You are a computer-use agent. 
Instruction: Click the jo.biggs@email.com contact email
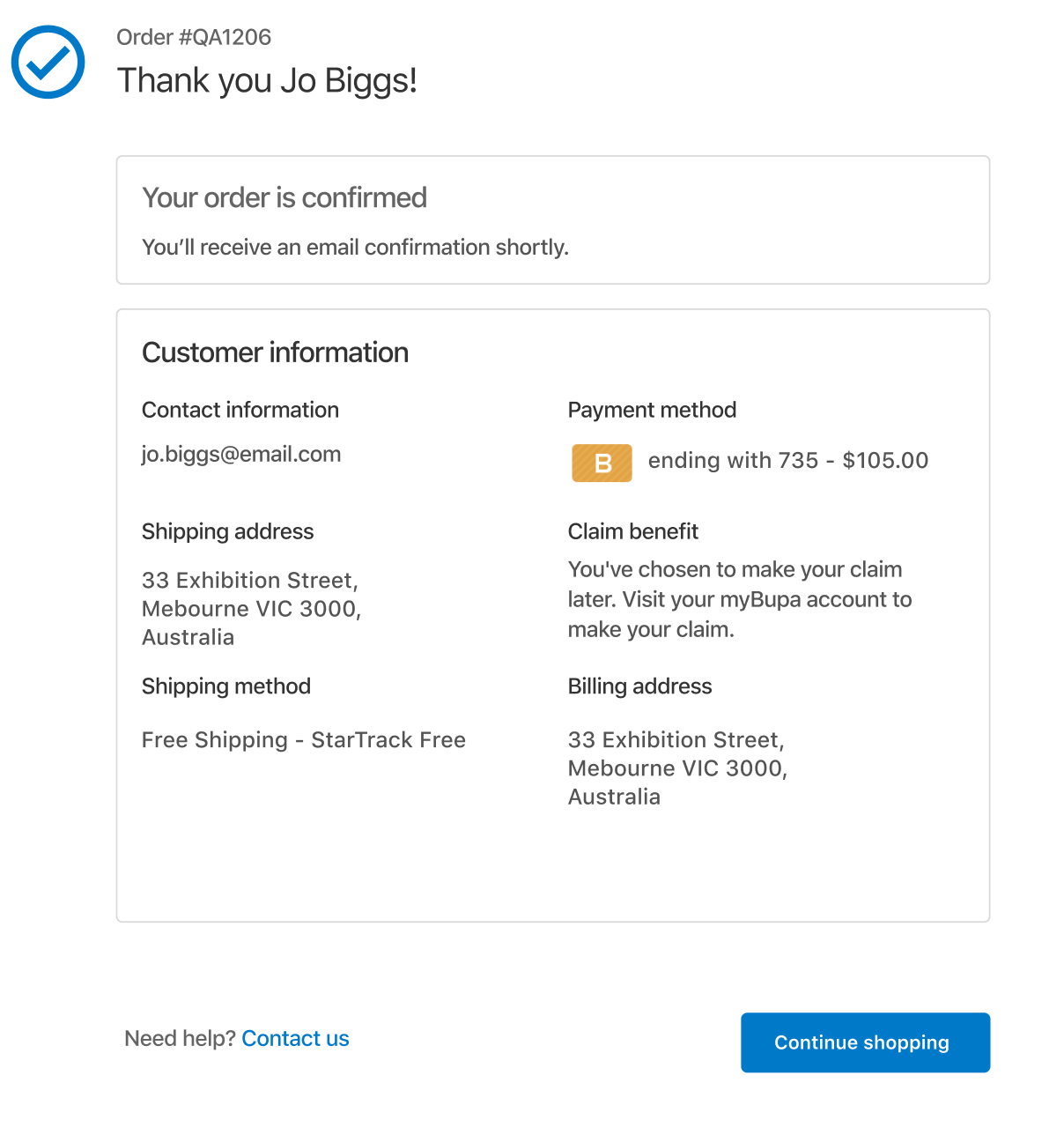pos(241,454)
